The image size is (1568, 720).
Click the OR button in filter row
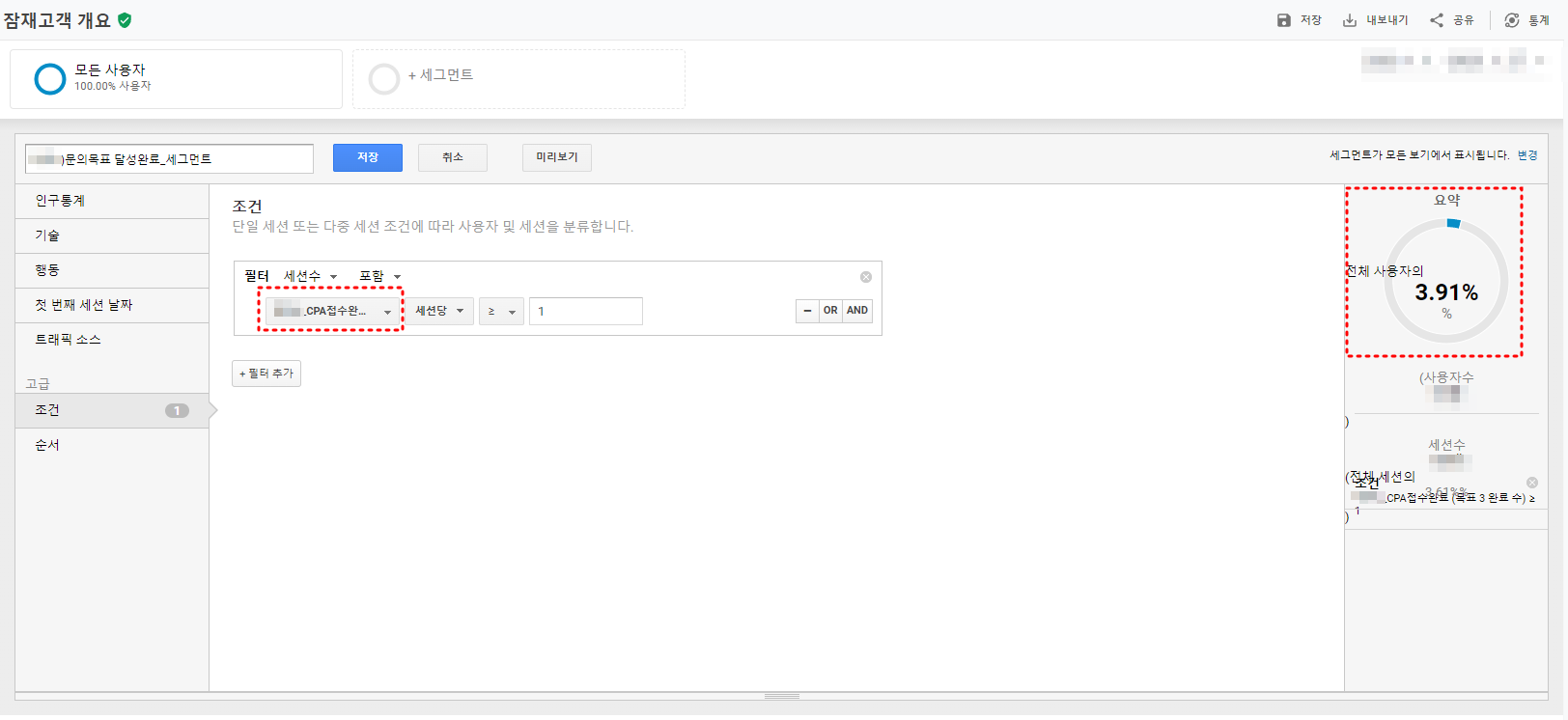(830, 311)
